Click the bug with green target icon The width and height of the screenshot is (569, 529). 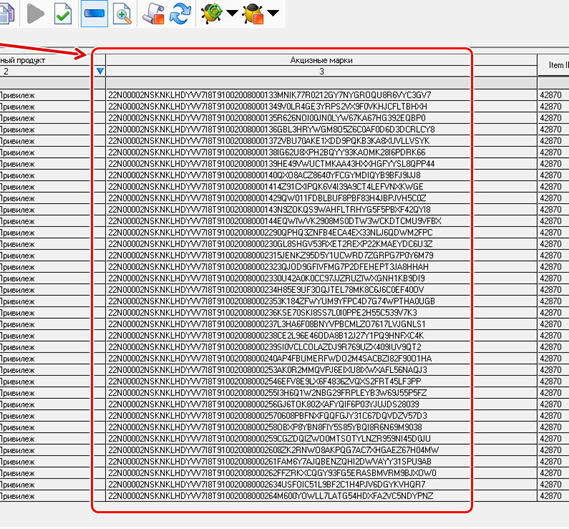pos(212,13)
